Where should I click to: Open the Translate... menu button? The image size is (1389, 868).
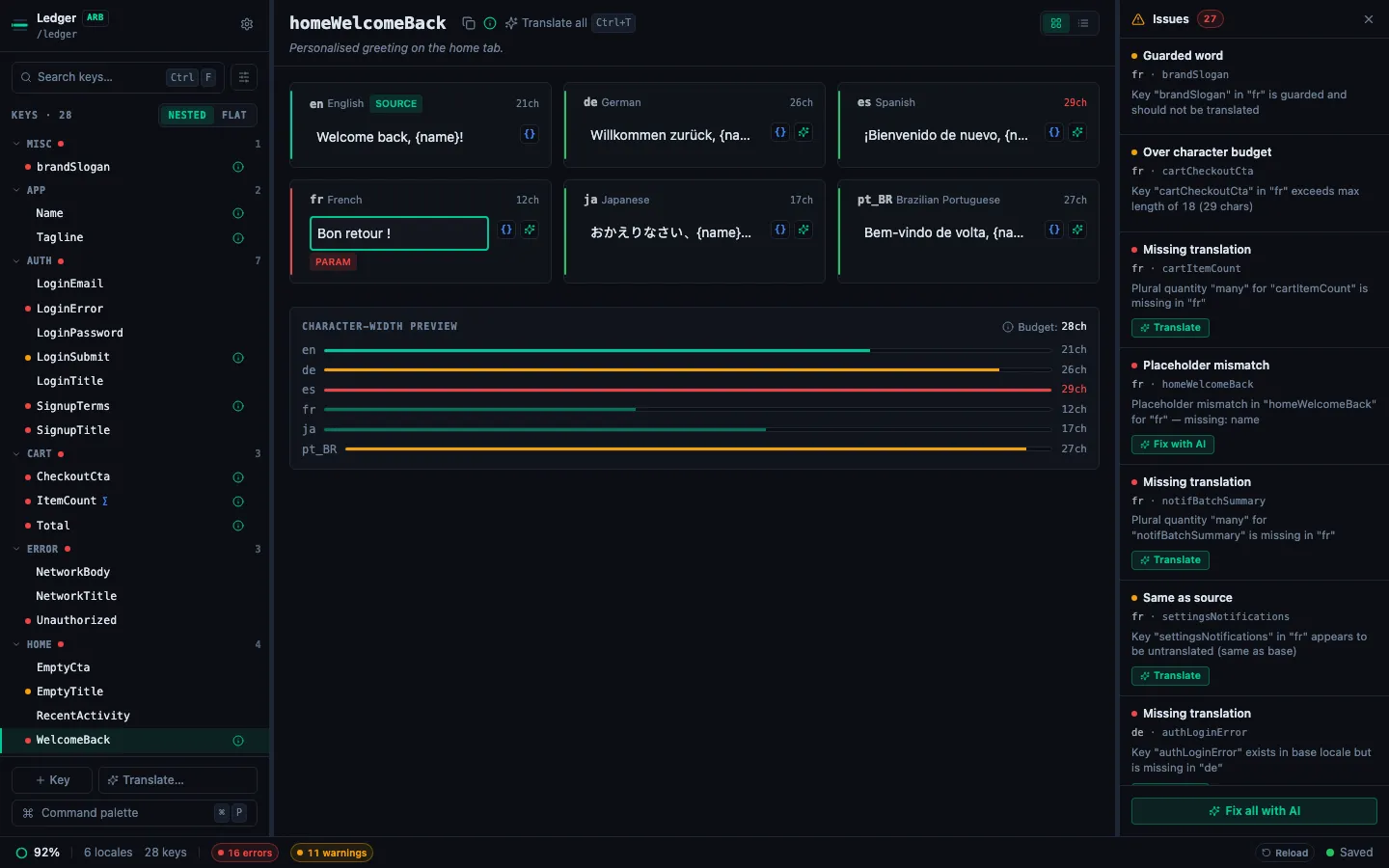coord(177,780)
